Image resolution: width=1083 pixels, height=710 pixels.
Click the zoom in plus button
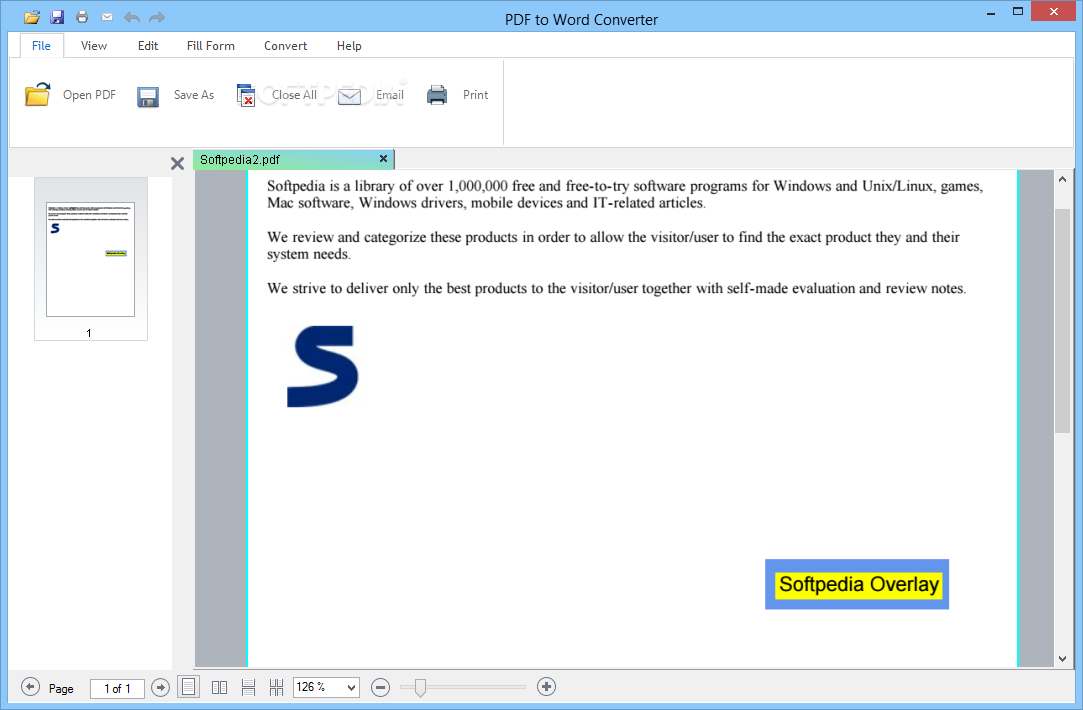[x=546, y=687]
